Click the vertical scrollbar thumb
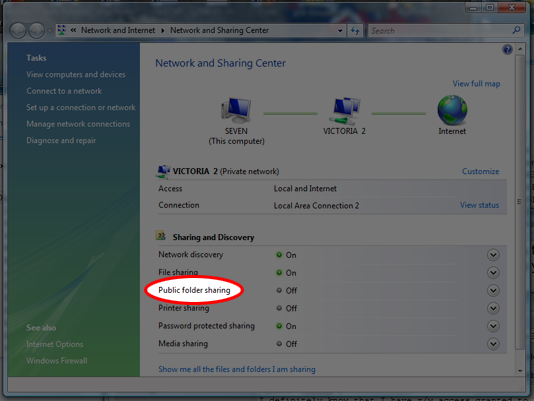This screenshot has height=401, width=534. coord(519,202)
